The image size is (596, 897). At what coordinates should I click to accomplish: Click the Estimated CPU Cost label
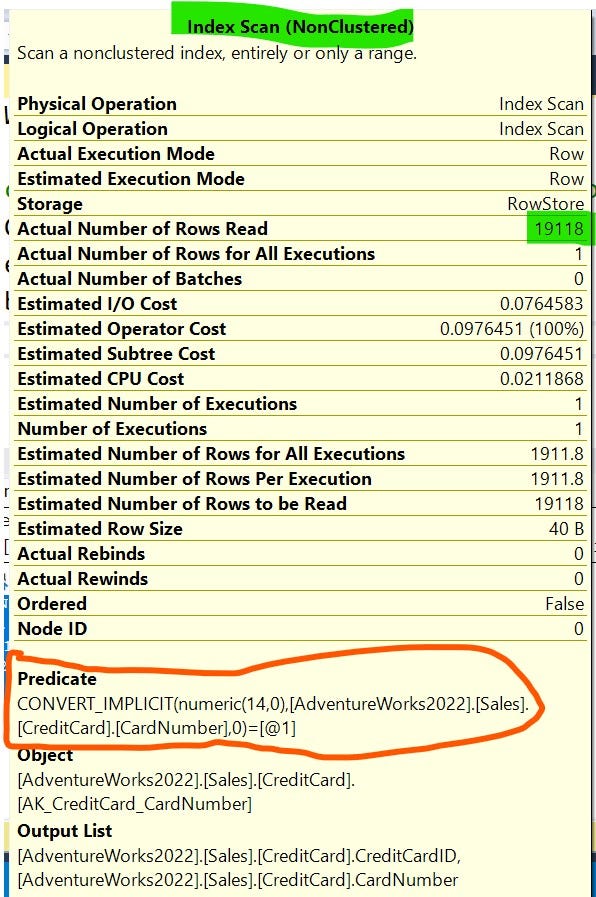tap(101, 379)
